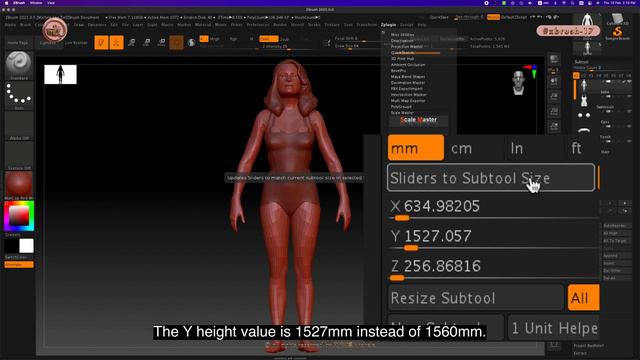The height and width of the screenshot is (360, 640).
Task: Expand 3D Print Hub plugin section
Action: click(x=402, y=59)
